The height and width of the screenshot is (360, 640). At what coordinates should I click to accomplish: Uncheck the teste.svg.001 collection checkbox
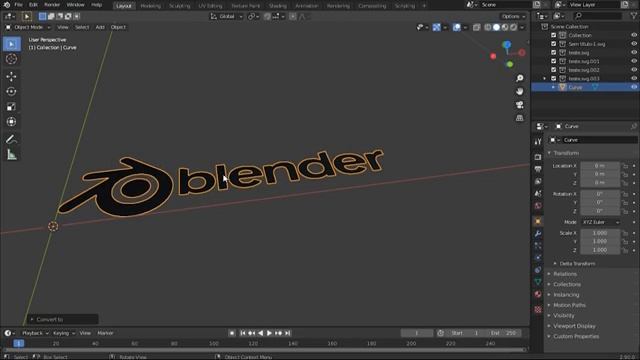pyautogui.click(x=553, y=61)
